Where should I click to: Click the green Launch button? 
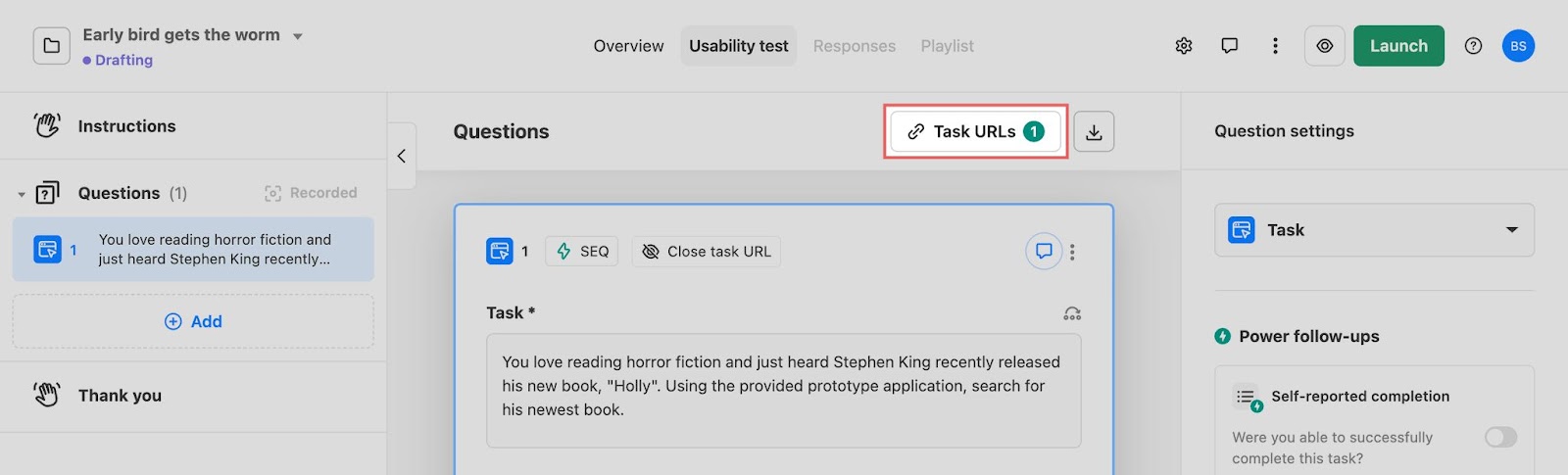coord(1398,46)
